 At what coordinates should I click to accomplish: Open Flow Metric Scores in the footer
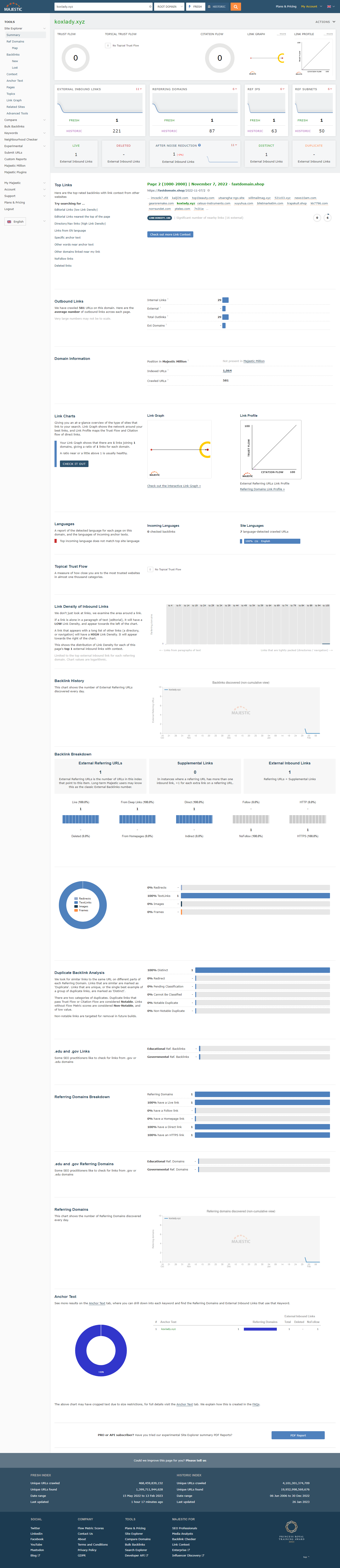91,1528
